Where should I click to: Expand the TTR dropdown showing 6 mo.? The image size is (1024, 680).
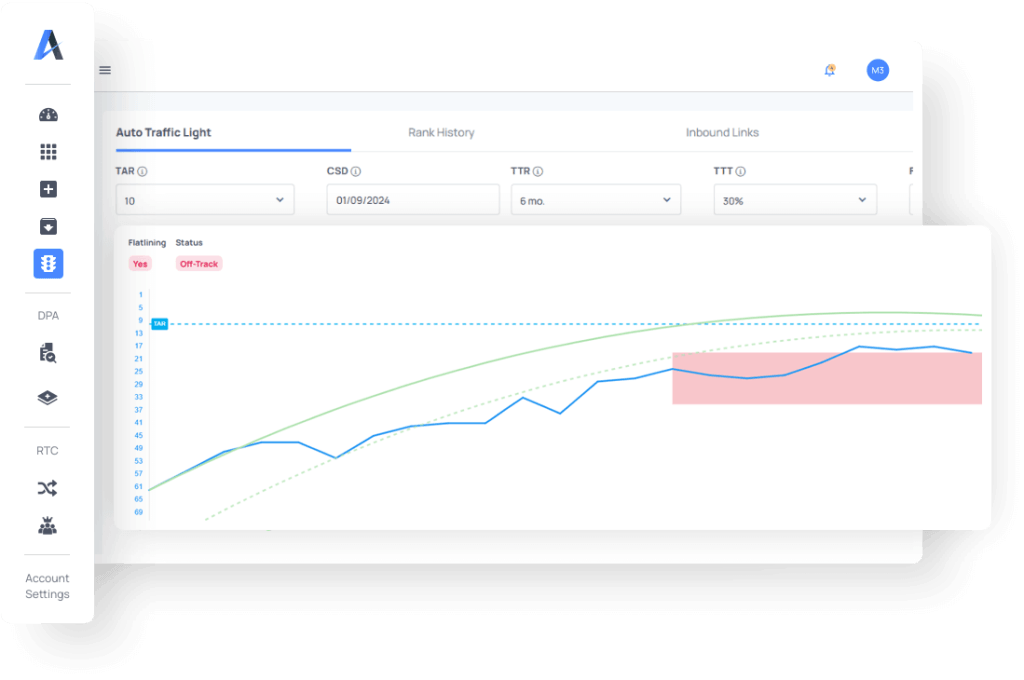(595, 200)
